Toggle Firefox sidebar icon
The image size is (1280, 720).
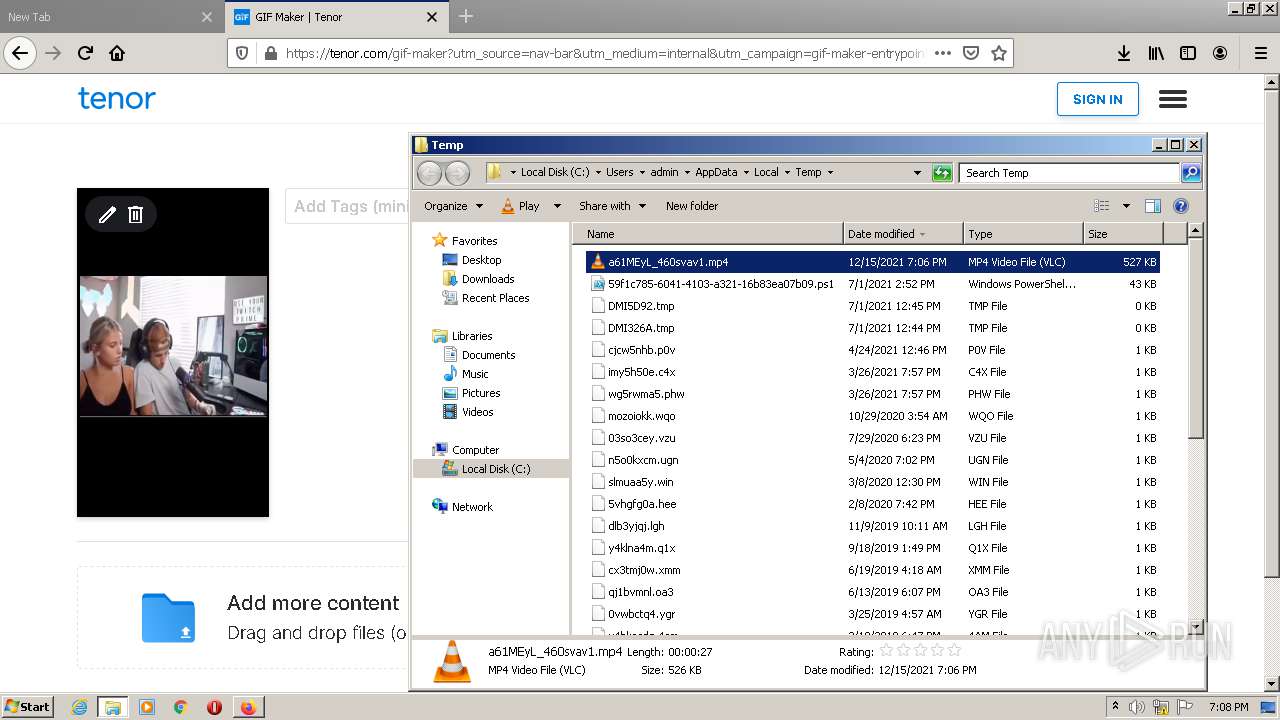(x=1188, y=53)
